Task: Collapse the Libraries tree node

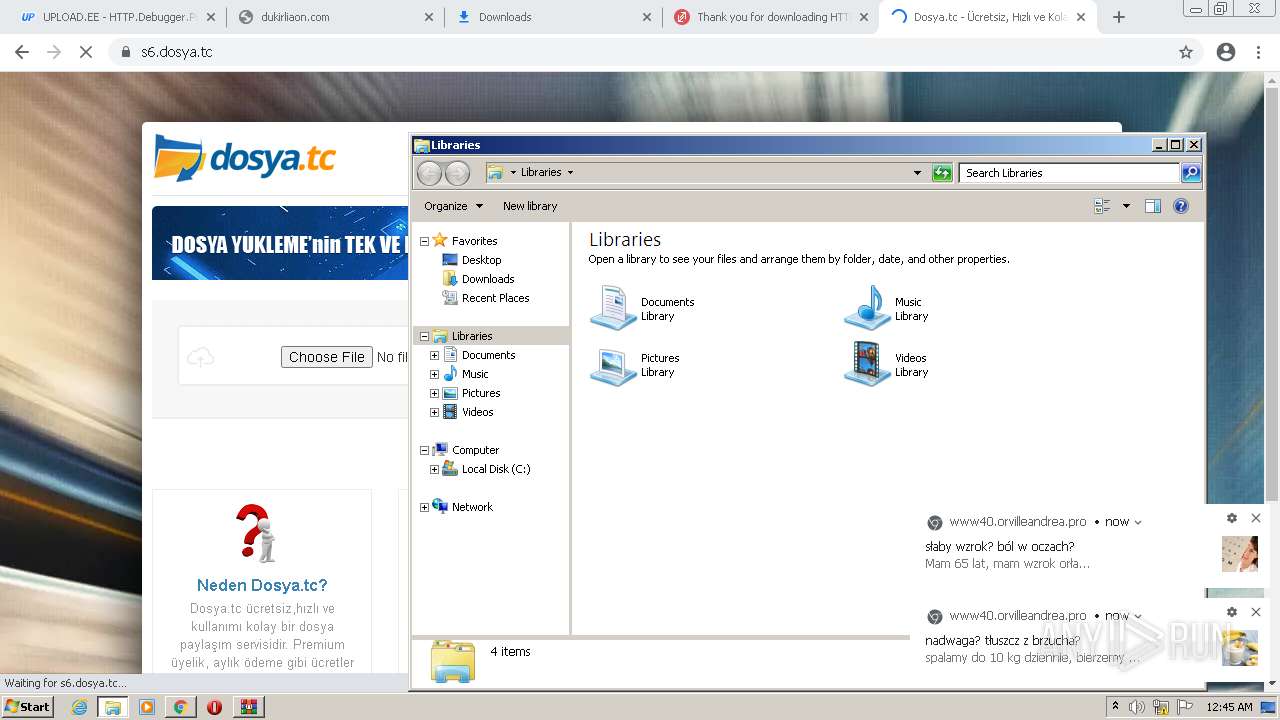Action: click(424, 336)
